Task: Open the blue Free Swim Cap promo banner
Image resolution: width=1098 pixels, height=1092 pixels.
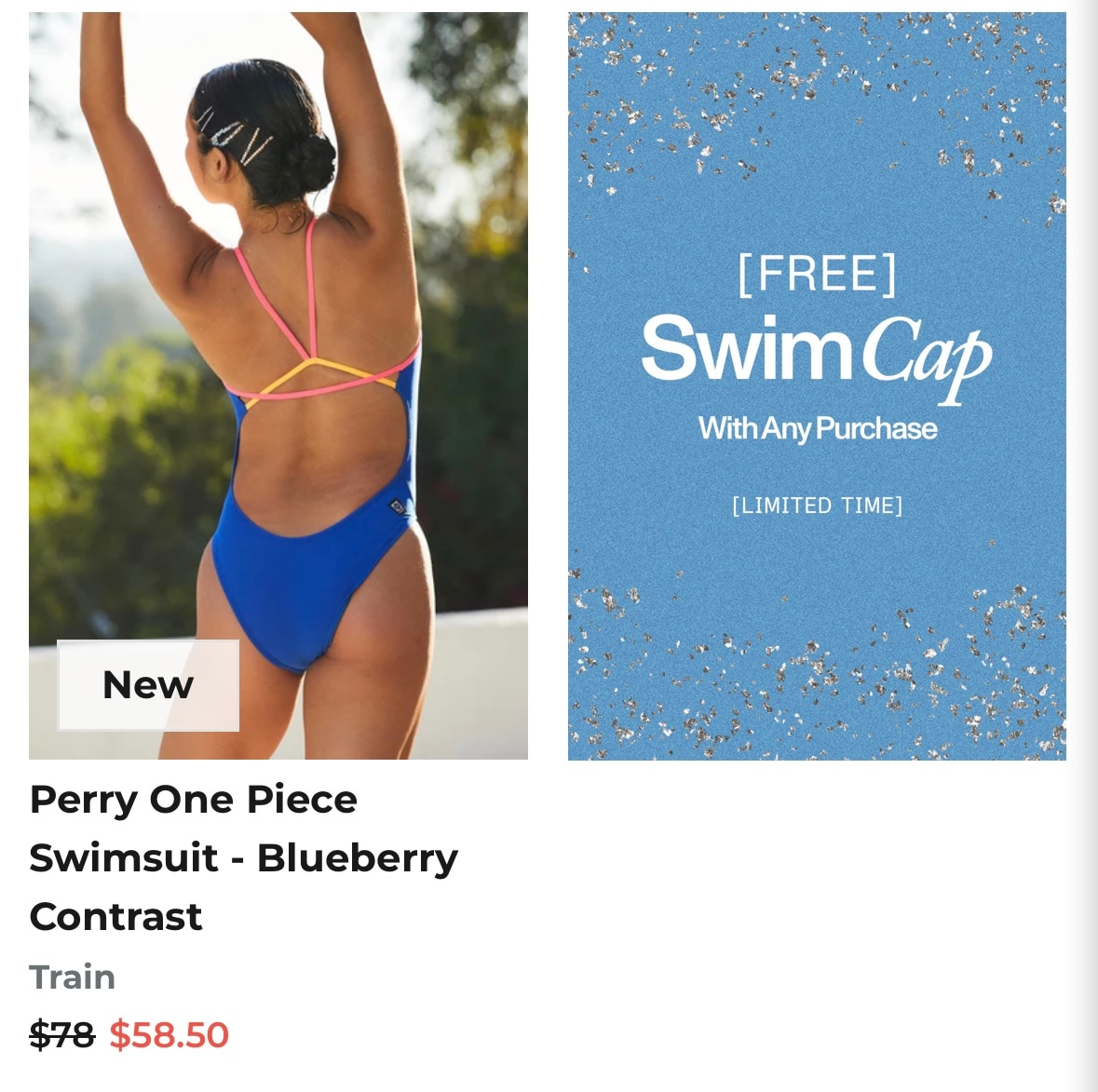Action: pyautogui.click(x=817, y=385)
